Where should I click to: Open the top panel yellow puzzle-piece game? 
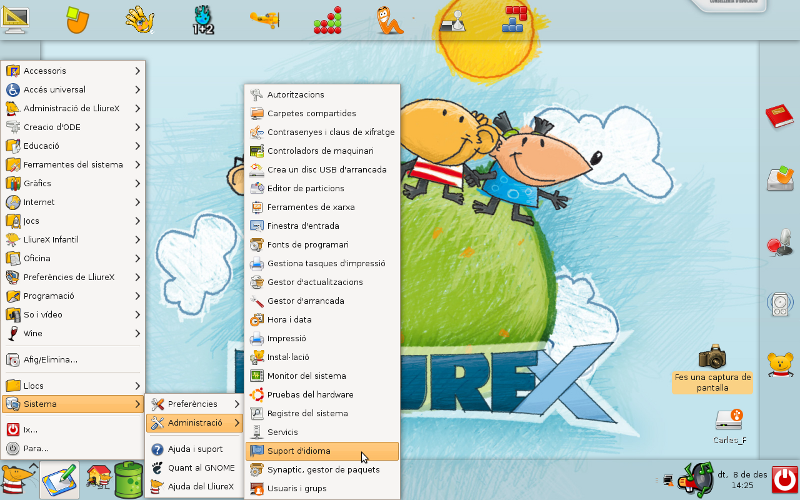pos(78,19)
